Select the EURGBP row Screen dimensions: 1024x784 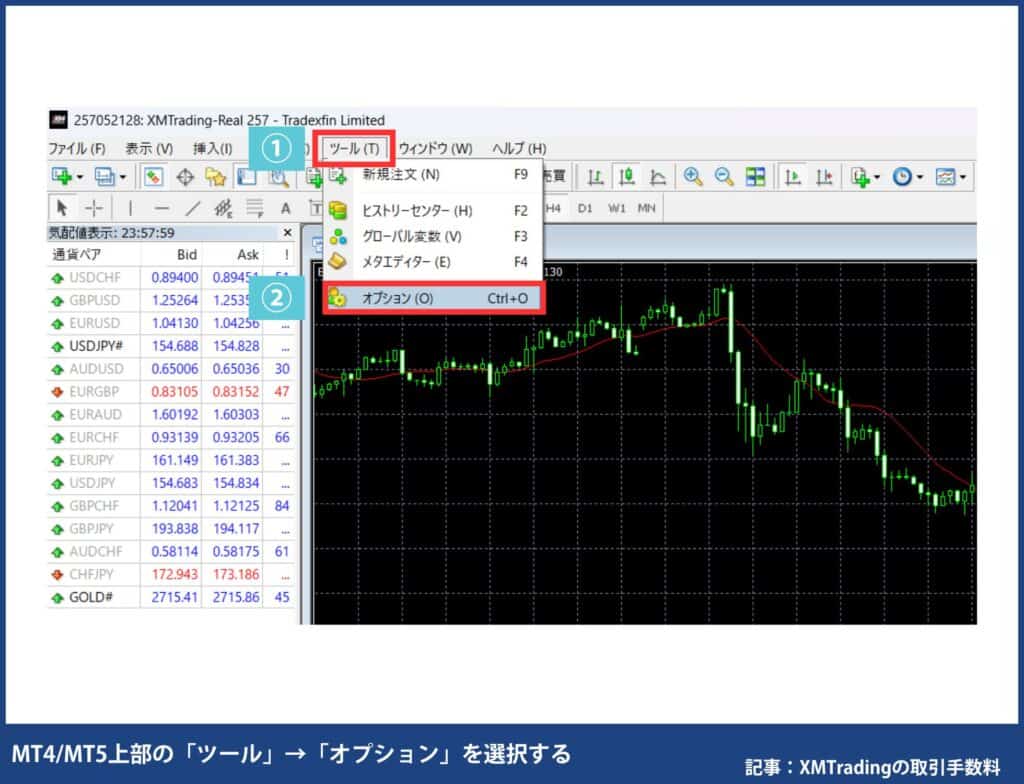[x=171, y=392]
